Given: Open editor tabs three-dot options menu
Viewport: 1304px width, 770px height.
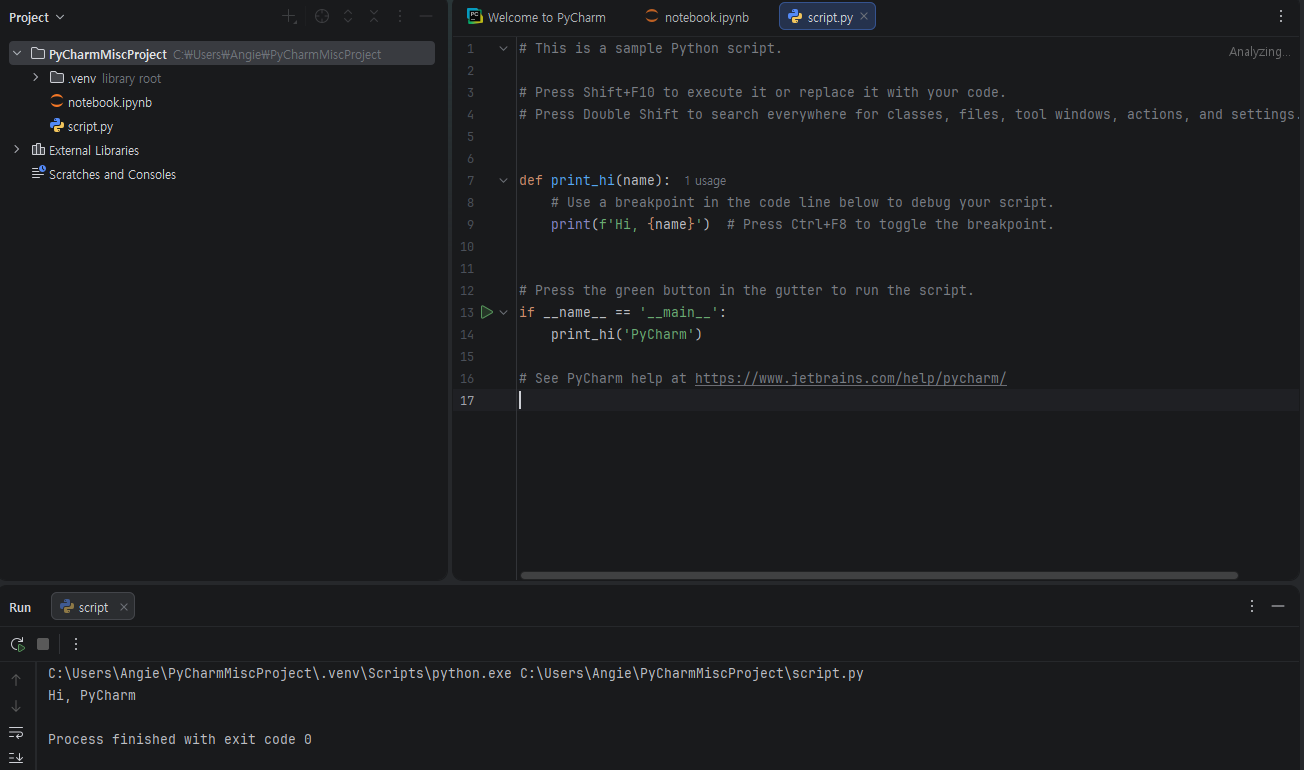Looking at the screenshot, I should (x=1281, y=16).
